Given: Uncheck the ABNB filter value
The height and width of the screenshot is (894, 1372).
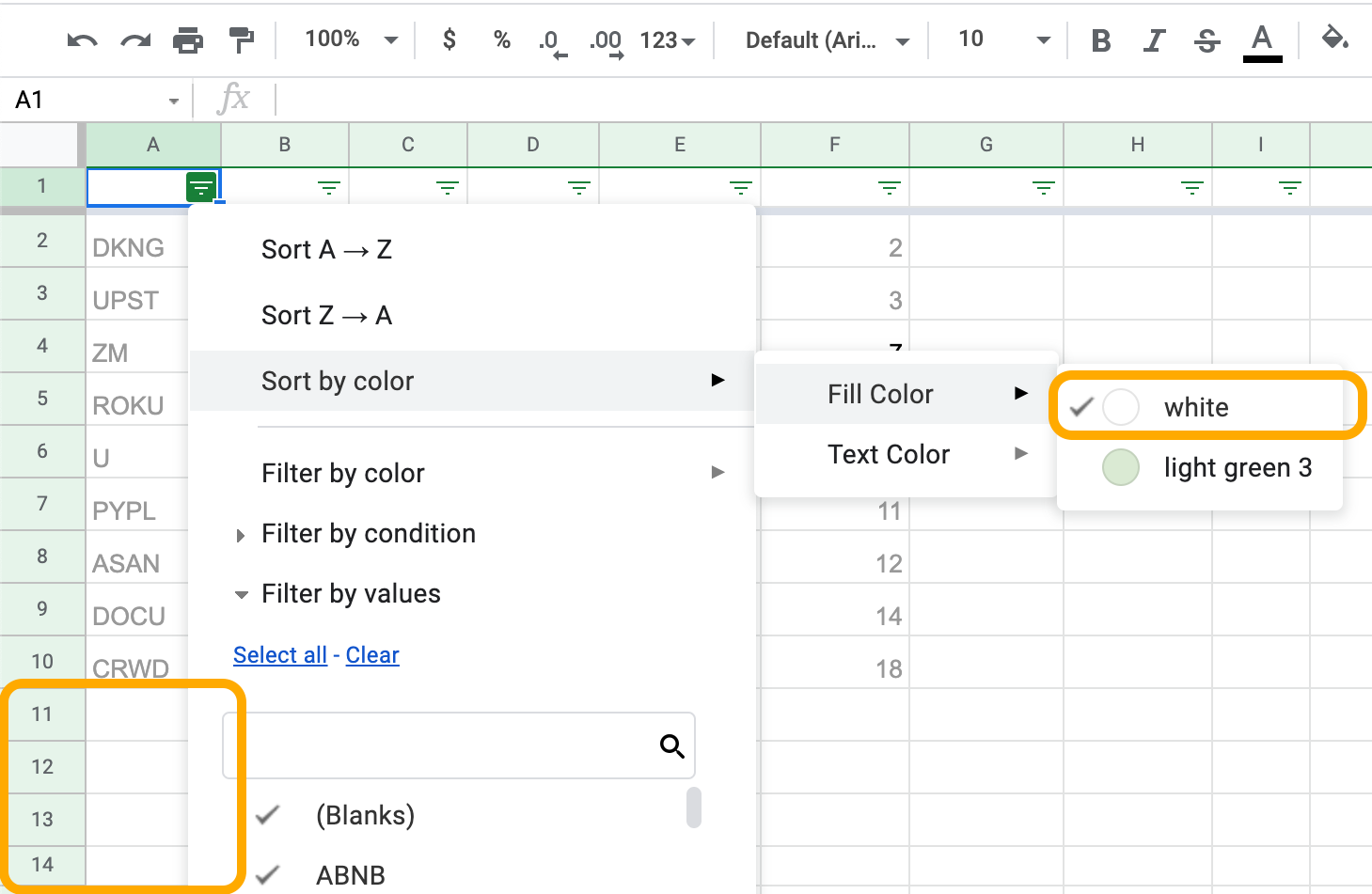Looking at the screenshot, I should tap(268, 875).
